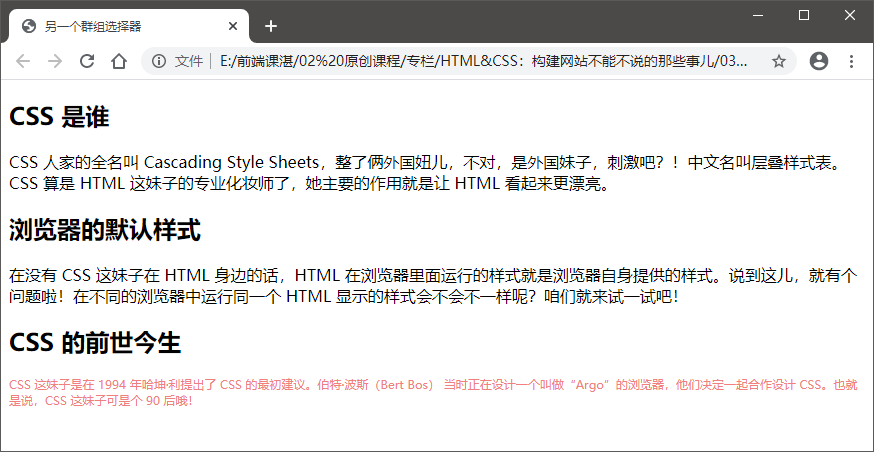The image size is (874, 452).
Task: Click the globe favicon on the tab
Action: pyautogui.click(x=29, y=26)
